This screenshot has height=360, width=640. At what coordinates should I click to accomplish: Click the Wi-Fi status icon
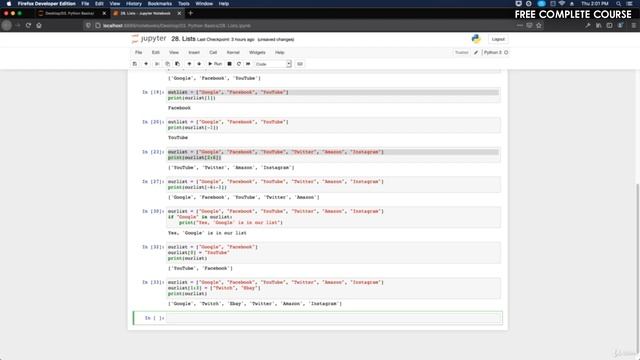(x=562, y=4)
